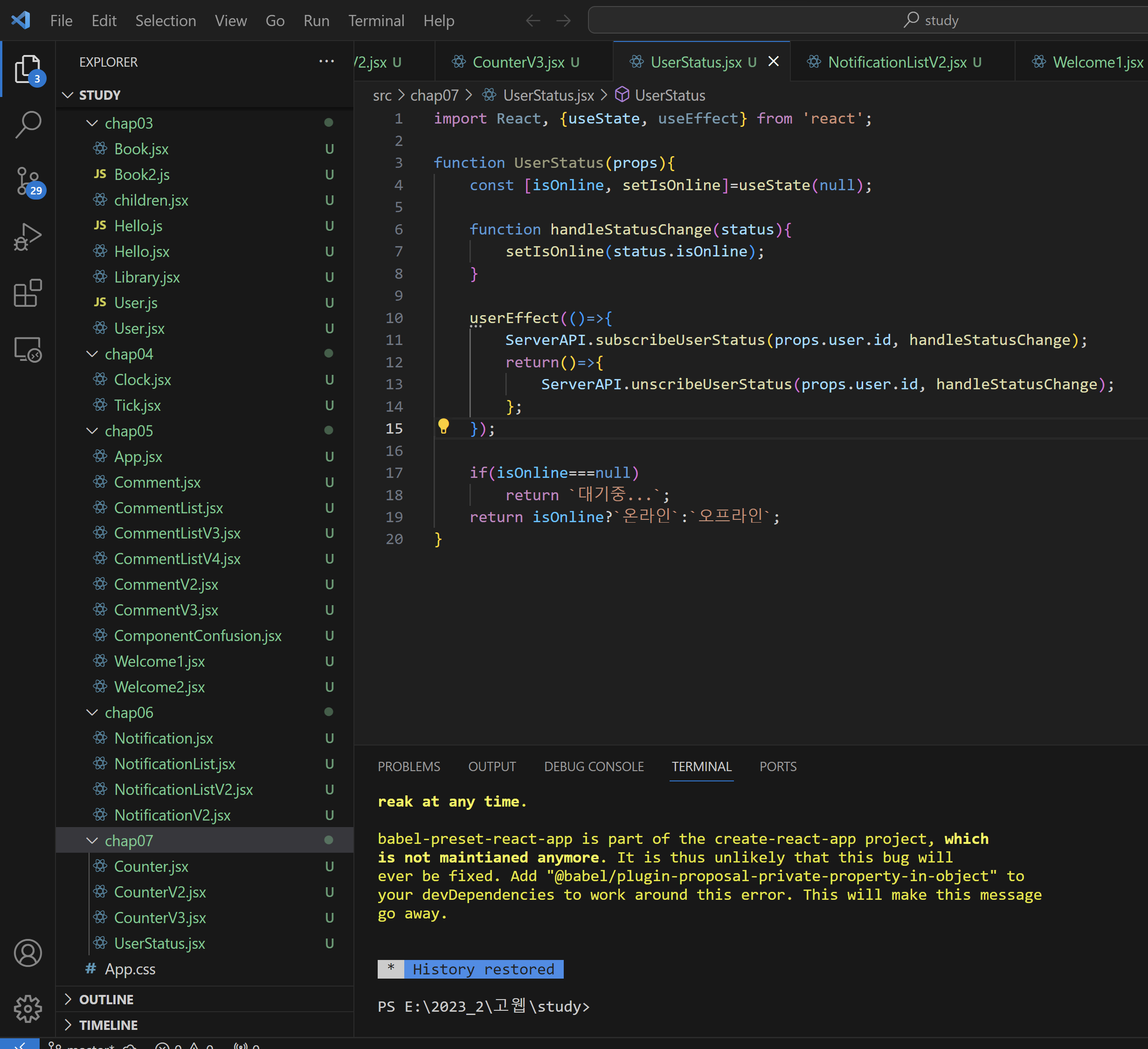Viewport: 1148px width, 1049px height.
Task: Open the Run and Debug view
Action: [x=28, y=237]
